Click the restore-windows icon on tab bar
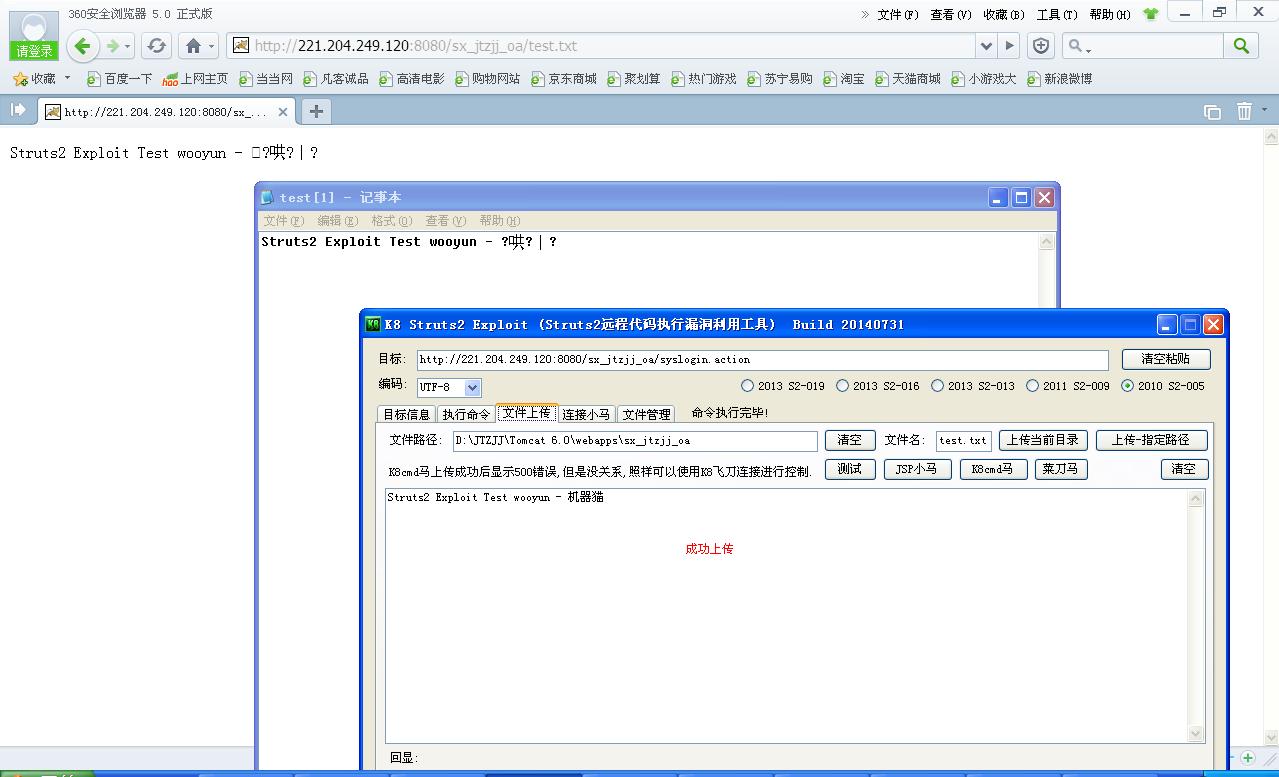This screenshot has width=1279, height=777. [1212, 112]
